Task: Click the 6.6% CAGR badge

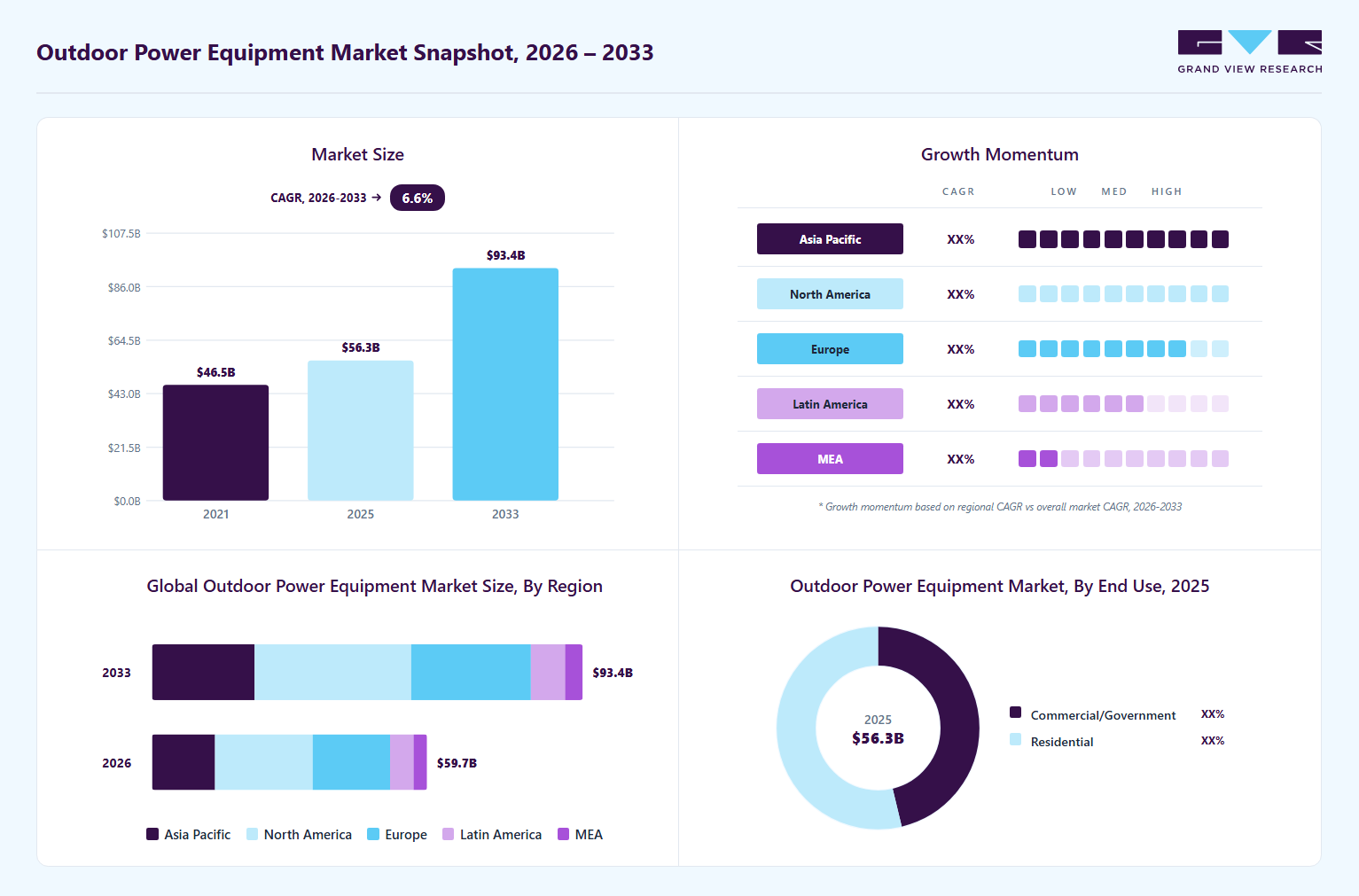Action: (418, 198)
